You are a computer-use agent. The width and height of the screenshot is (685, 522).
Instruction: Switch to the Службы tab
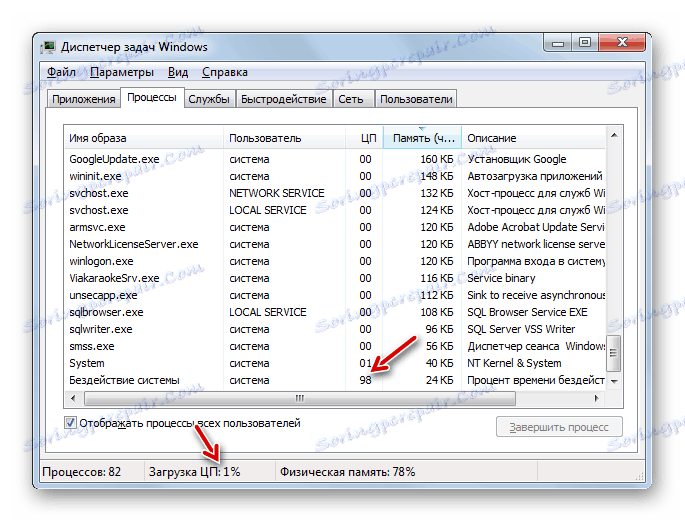209,99
